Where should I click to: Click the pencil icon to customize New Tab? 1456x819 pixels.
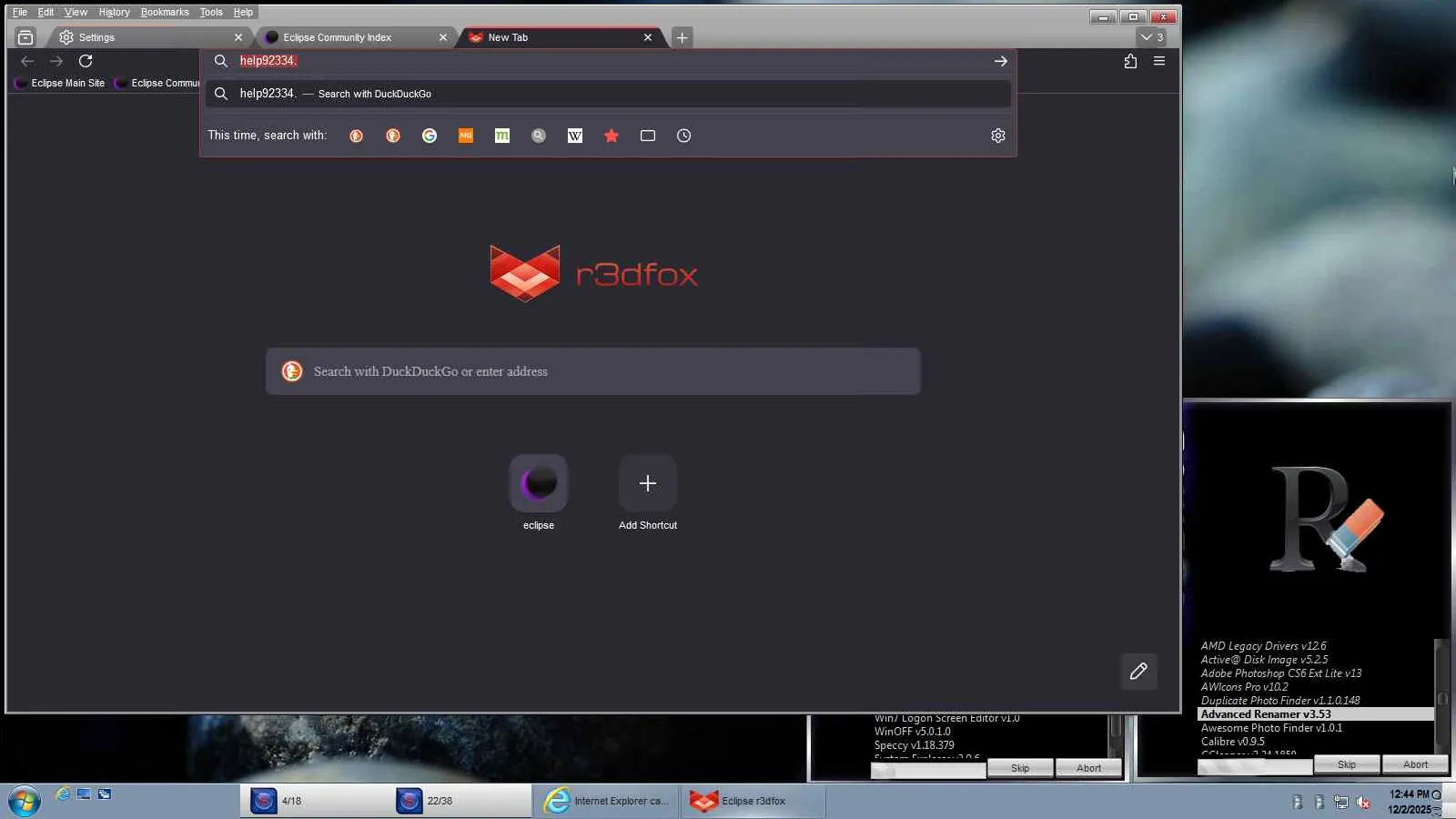pos(1138,672)
